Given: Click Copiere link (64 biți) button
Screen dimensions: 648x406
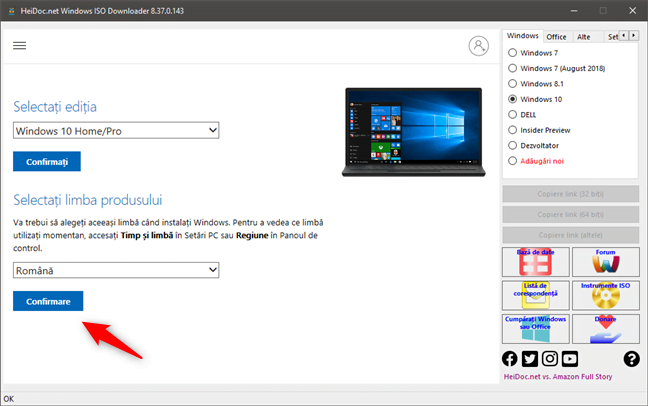Looking at the screenshot, I should pyautogui.click(x=571, y=215).
